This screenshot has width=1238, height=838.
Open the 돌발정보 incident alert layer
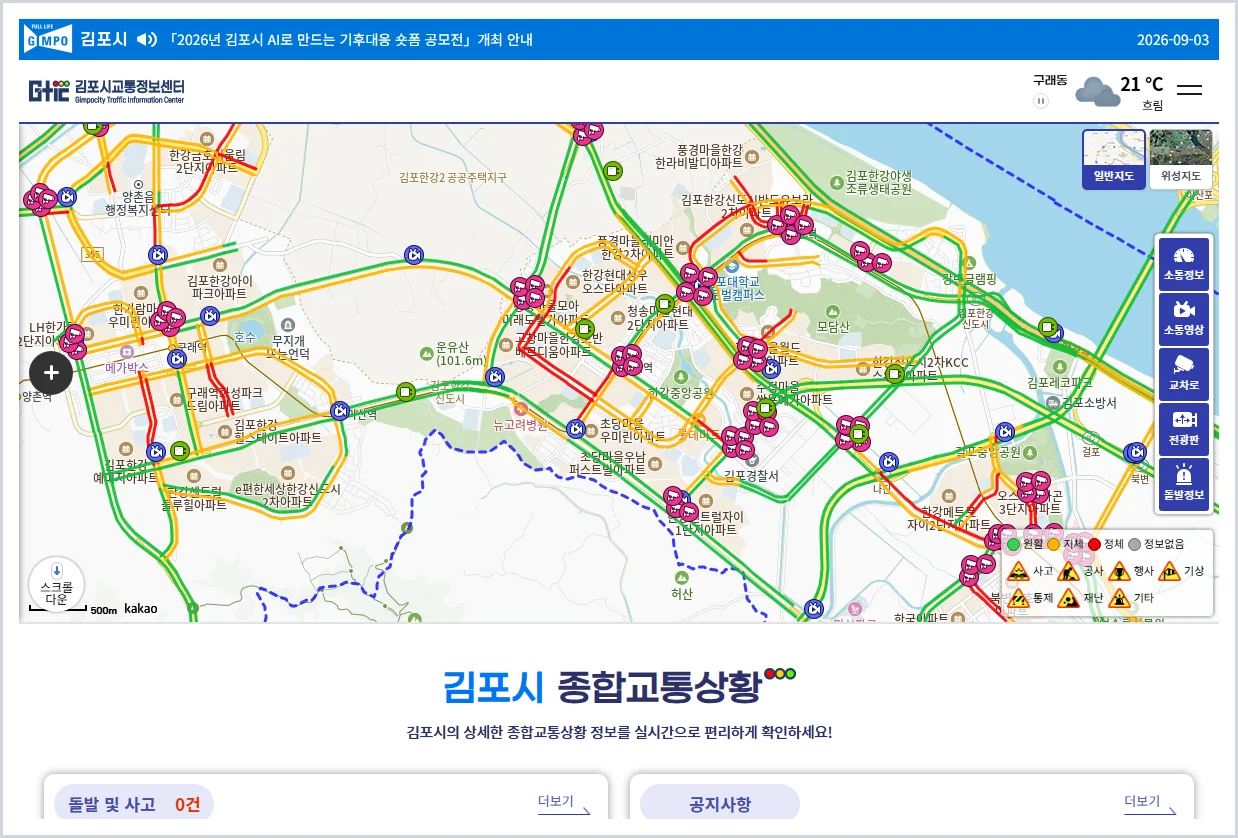pyautogui.click(x=1184, y=484)
